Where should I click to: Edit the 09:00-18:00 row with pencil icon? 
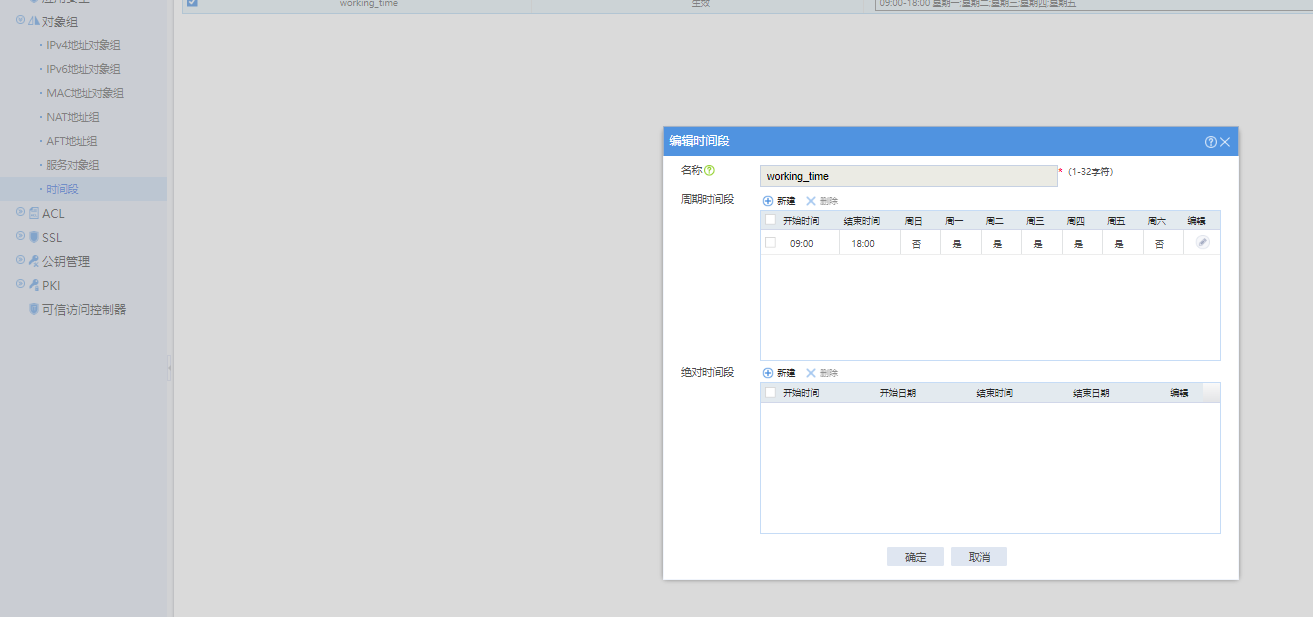1202,242
